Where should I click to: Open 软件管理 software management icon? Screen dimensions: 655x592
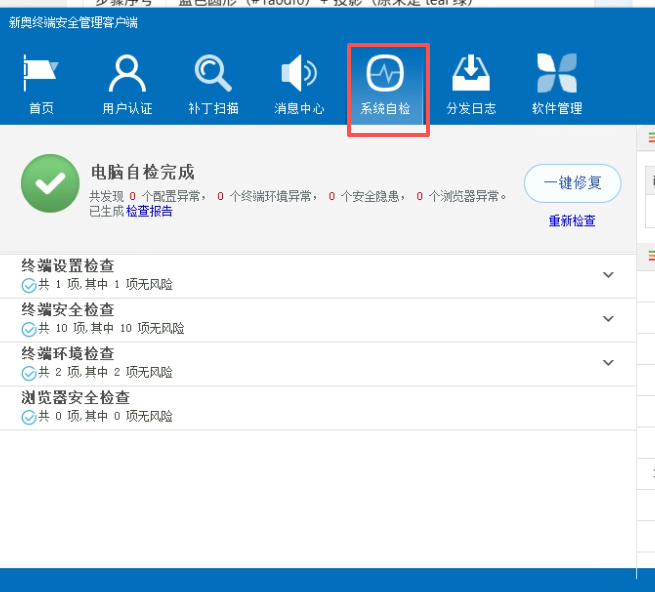coord(557,73)
